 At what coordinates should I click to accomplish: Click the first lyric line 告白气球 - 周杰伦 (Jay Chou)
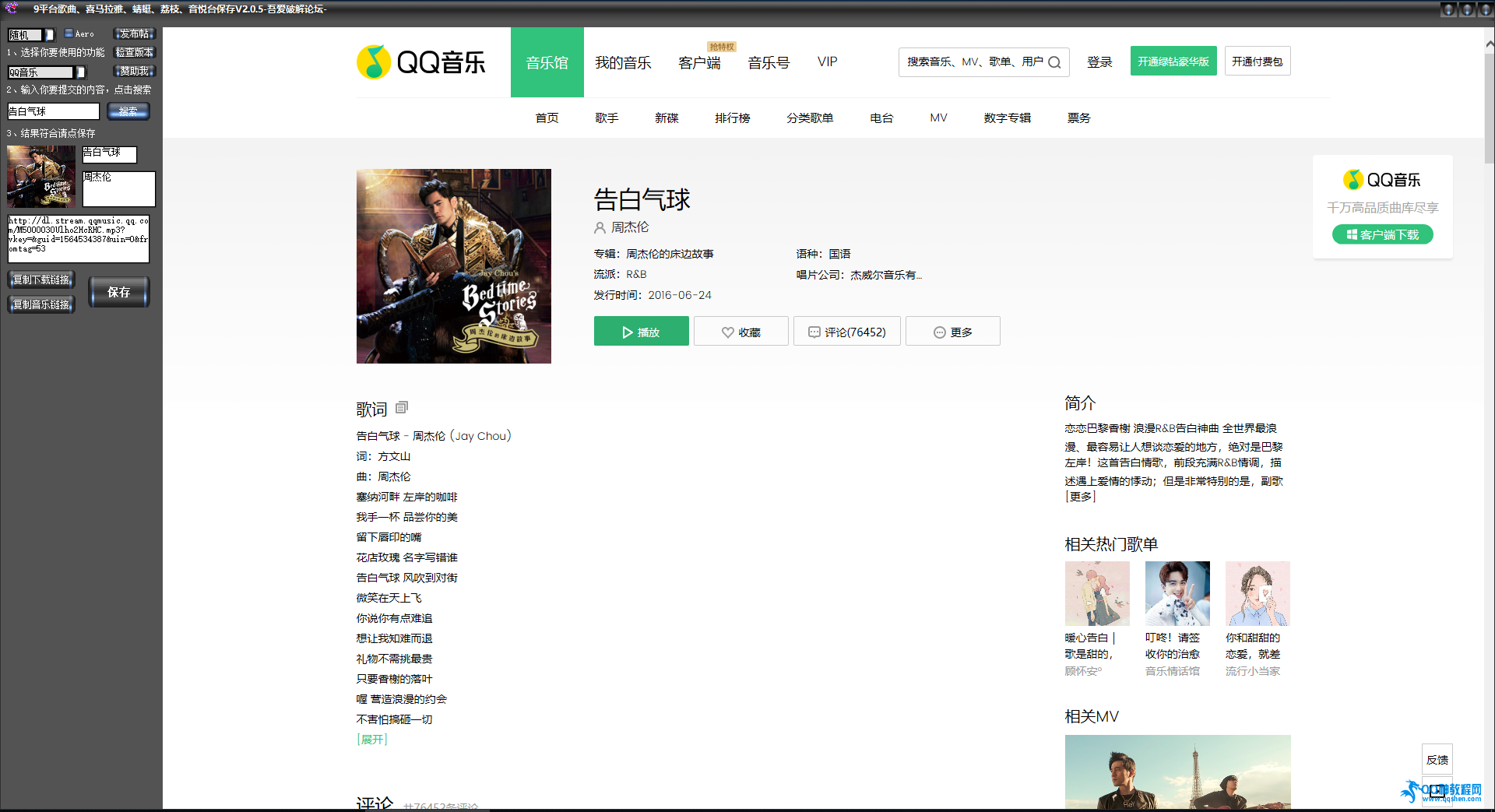[x=434, y=436]
